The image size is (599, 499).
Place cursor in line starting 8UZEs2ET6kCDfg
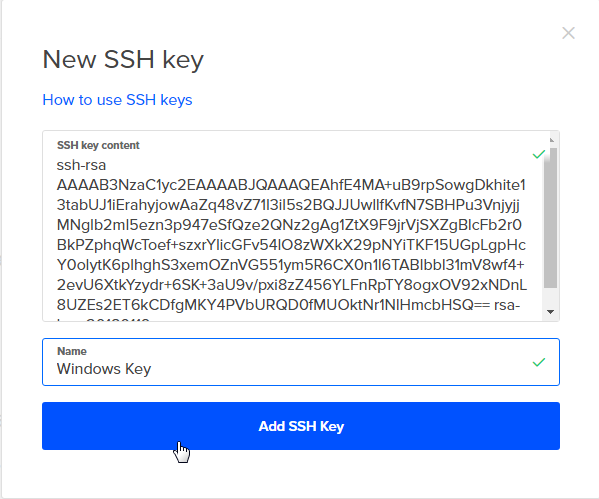click(288, 305)
